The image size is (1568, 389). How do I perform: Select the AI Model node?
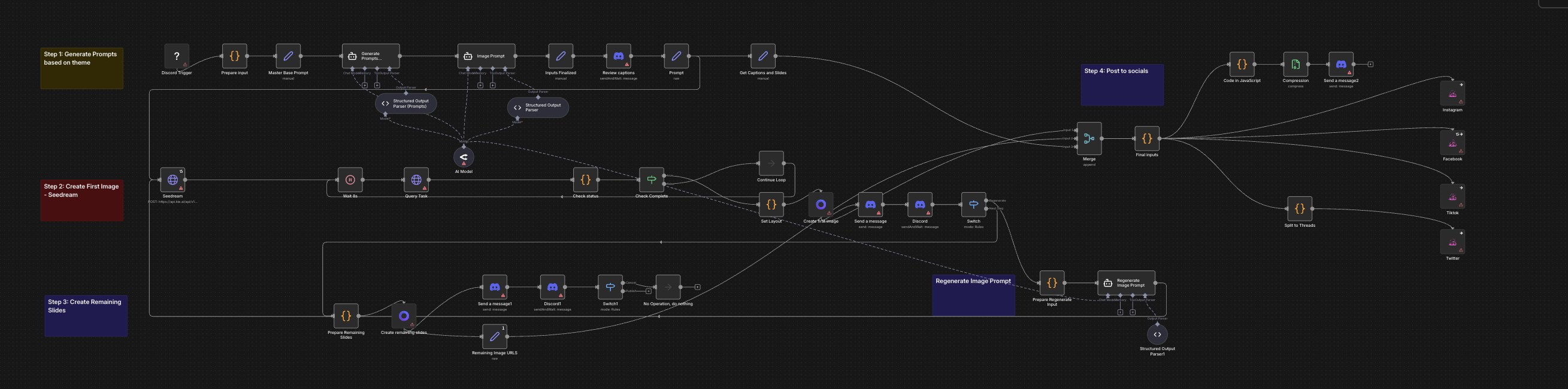pyautogui.click(x=464, y=157)
